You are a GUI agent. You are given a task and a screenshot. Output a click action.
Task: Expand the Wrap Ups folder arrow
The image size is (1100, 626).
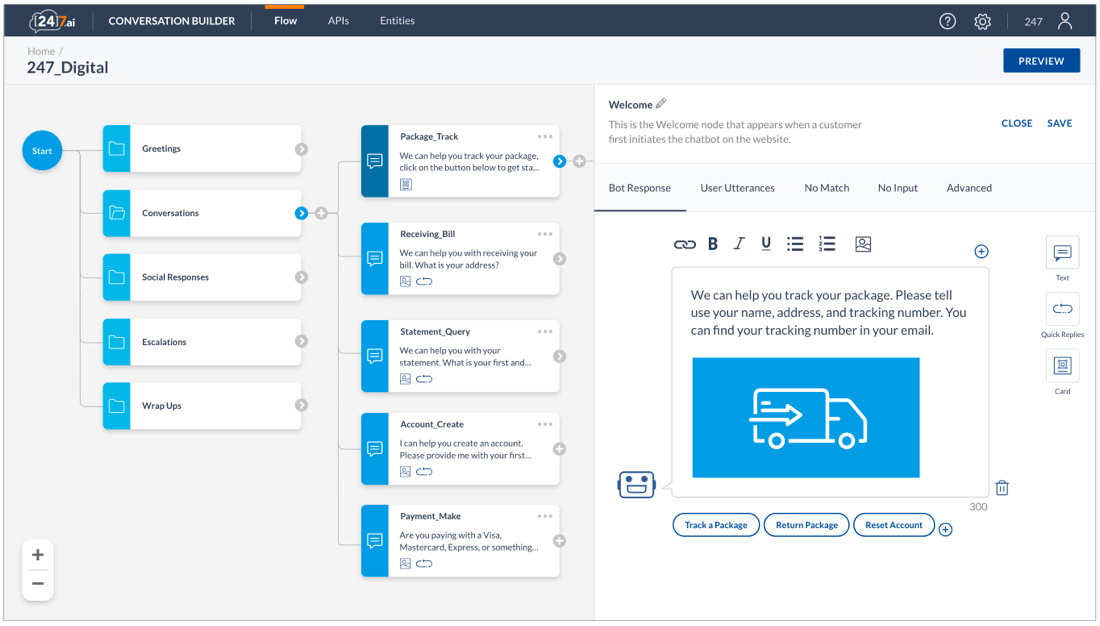pos(301,405)
